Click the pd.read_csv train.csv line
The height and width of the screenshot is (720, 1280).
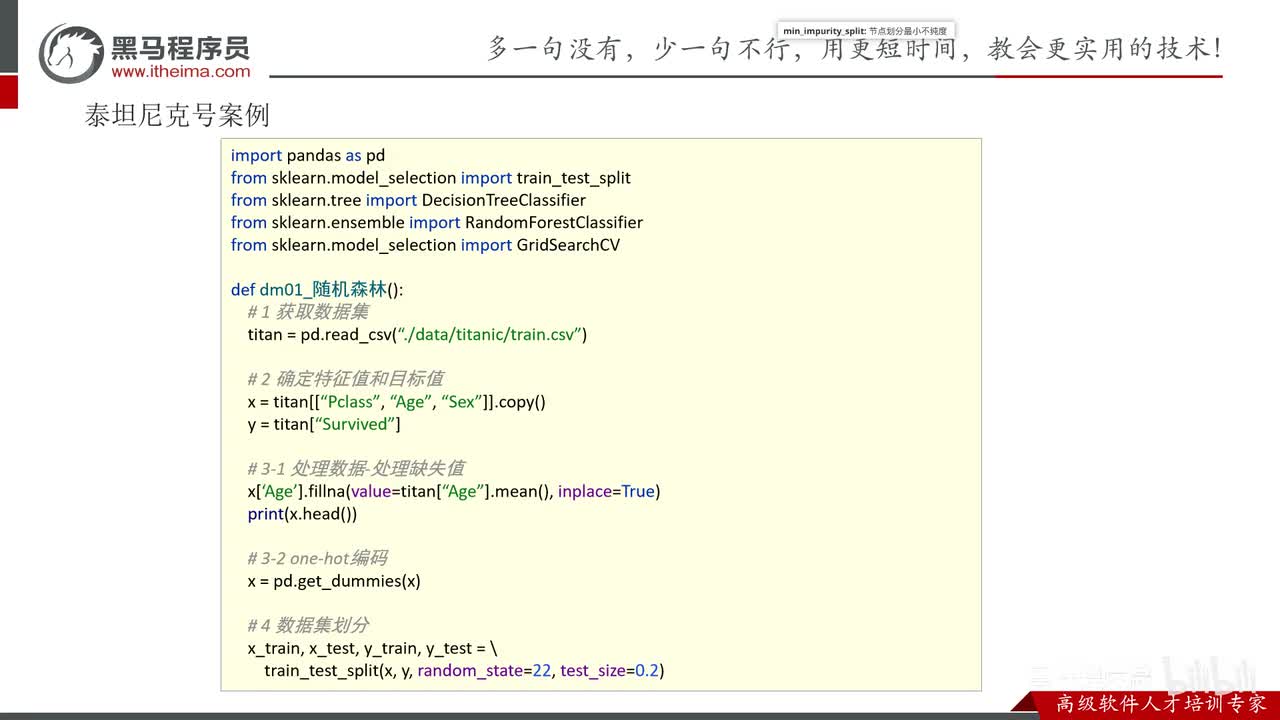(x=417, y=334)
